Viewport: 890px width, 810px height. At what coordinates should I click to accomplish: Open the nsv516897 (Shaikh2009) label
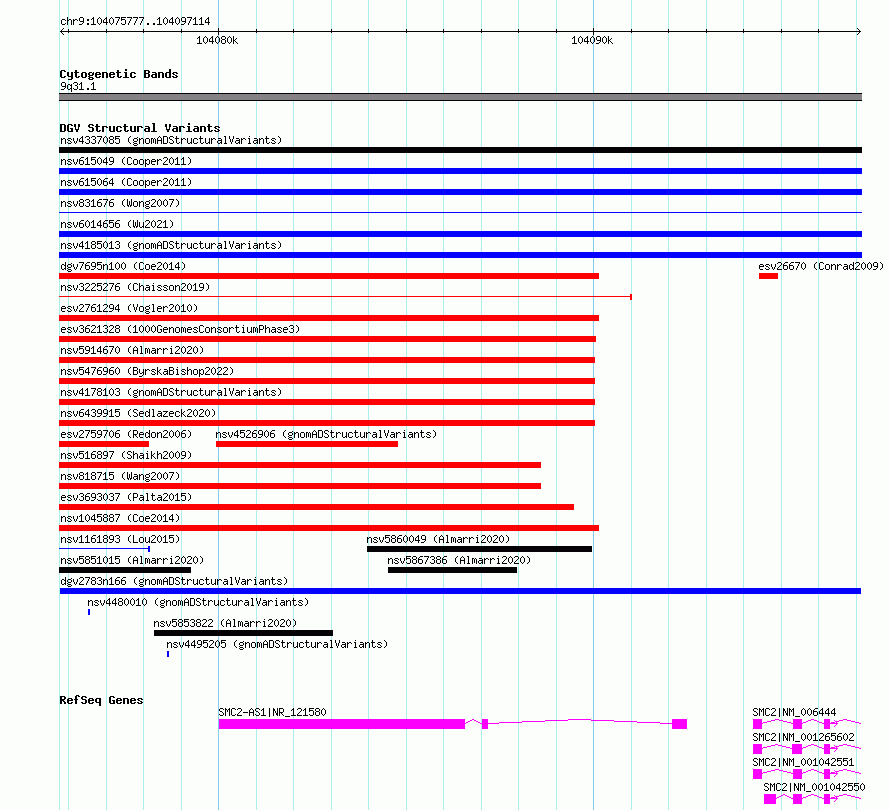point(126,455)
